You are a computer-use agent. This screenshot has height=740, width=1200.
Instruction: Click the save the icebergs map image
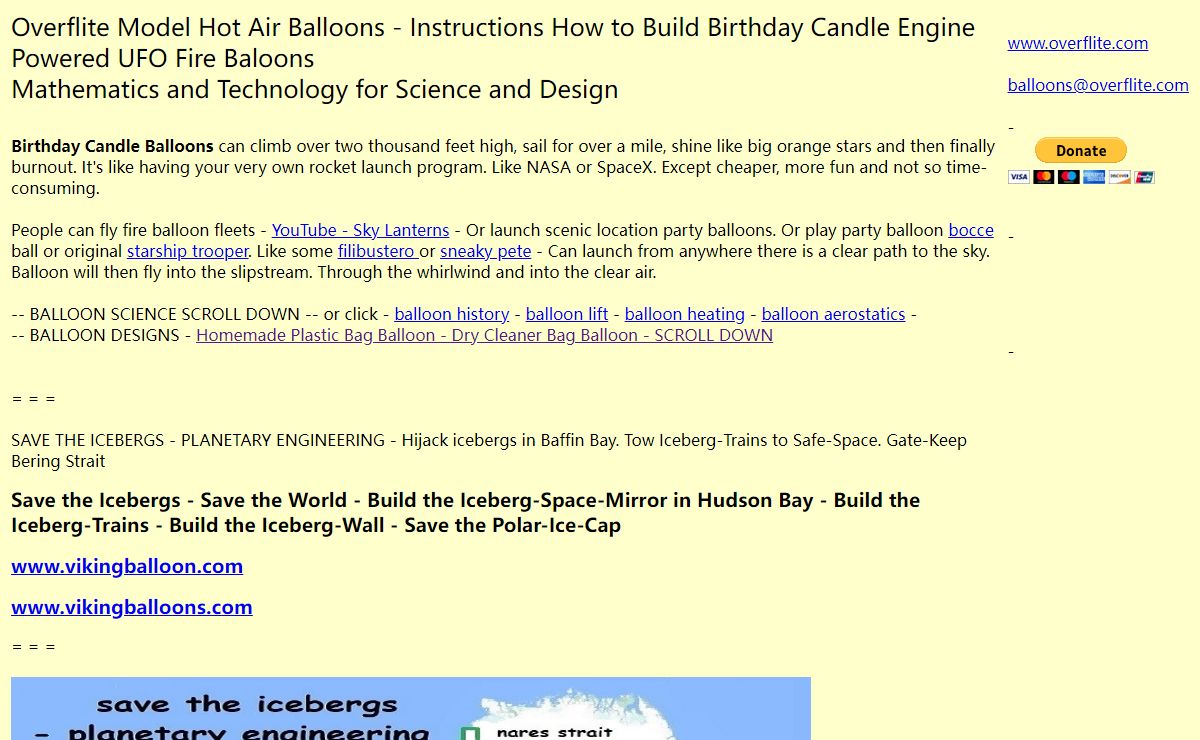(x=410, y=708)
